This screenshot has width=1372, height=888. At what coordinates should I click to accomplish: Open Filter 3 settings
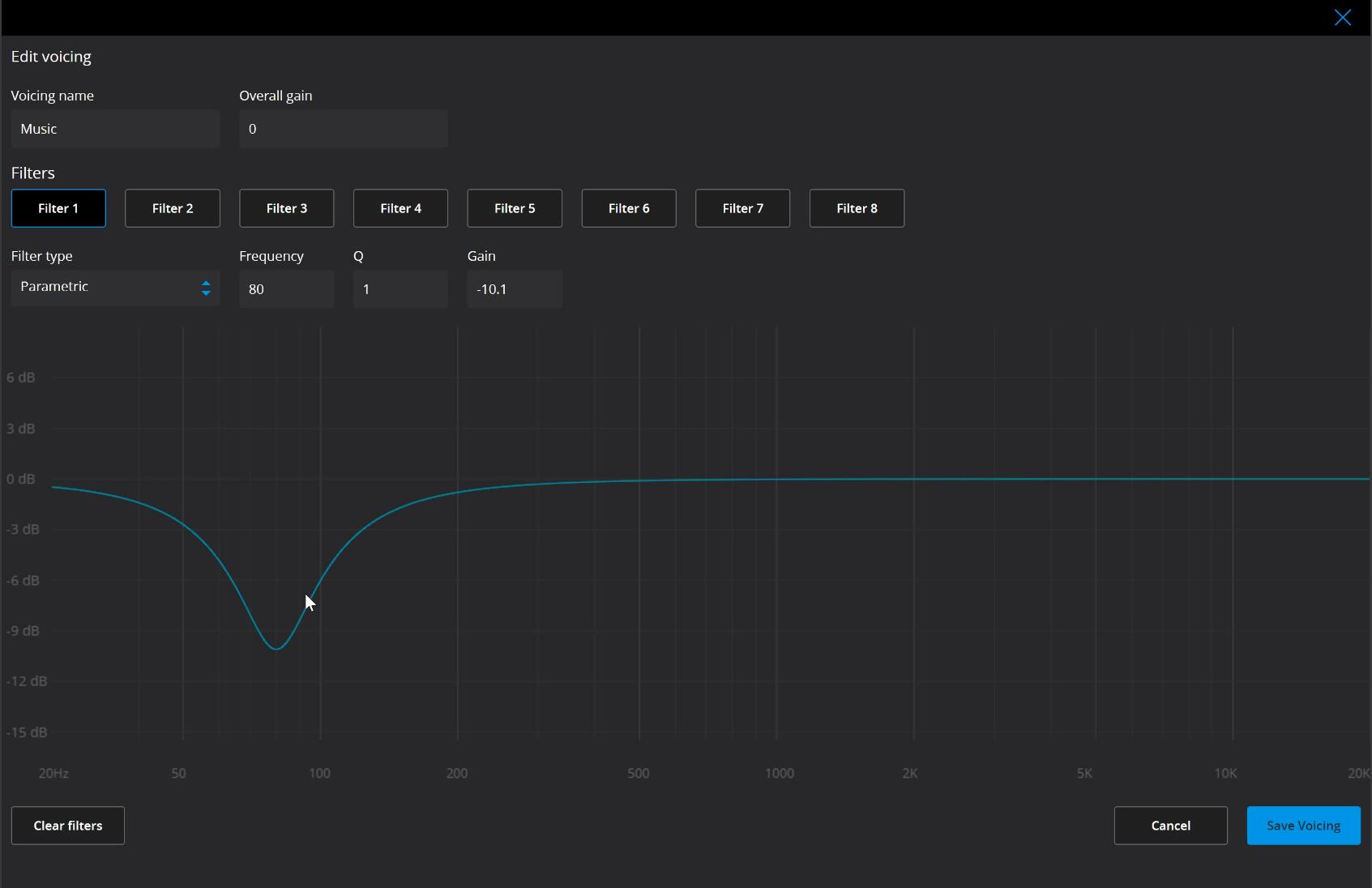pyautogui.click(x=287, y=208)
